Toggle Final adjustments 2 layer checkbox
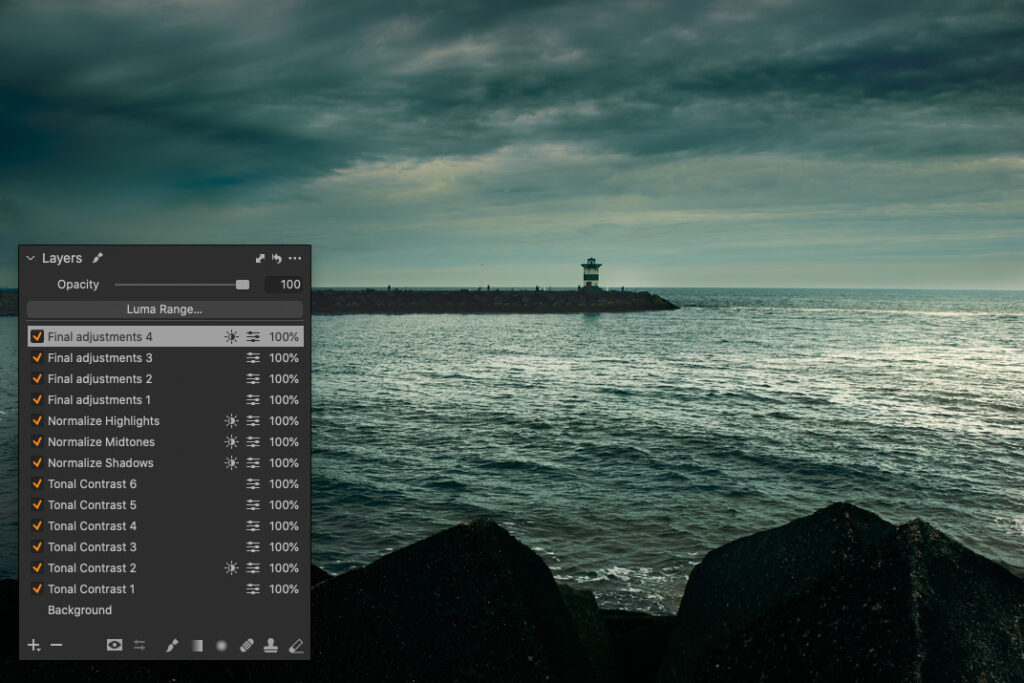 (x=37, y=379)
